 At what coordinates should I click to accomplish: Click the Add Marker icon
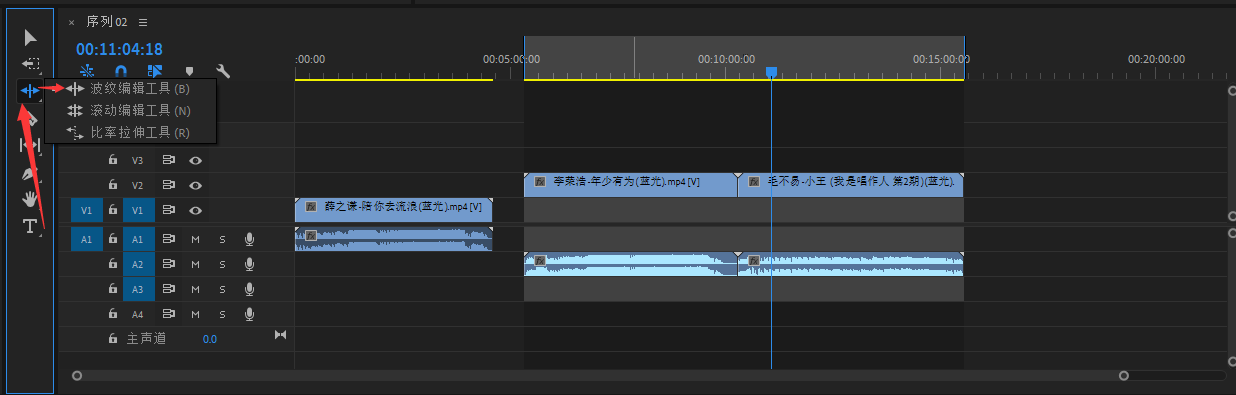(189, 72)
